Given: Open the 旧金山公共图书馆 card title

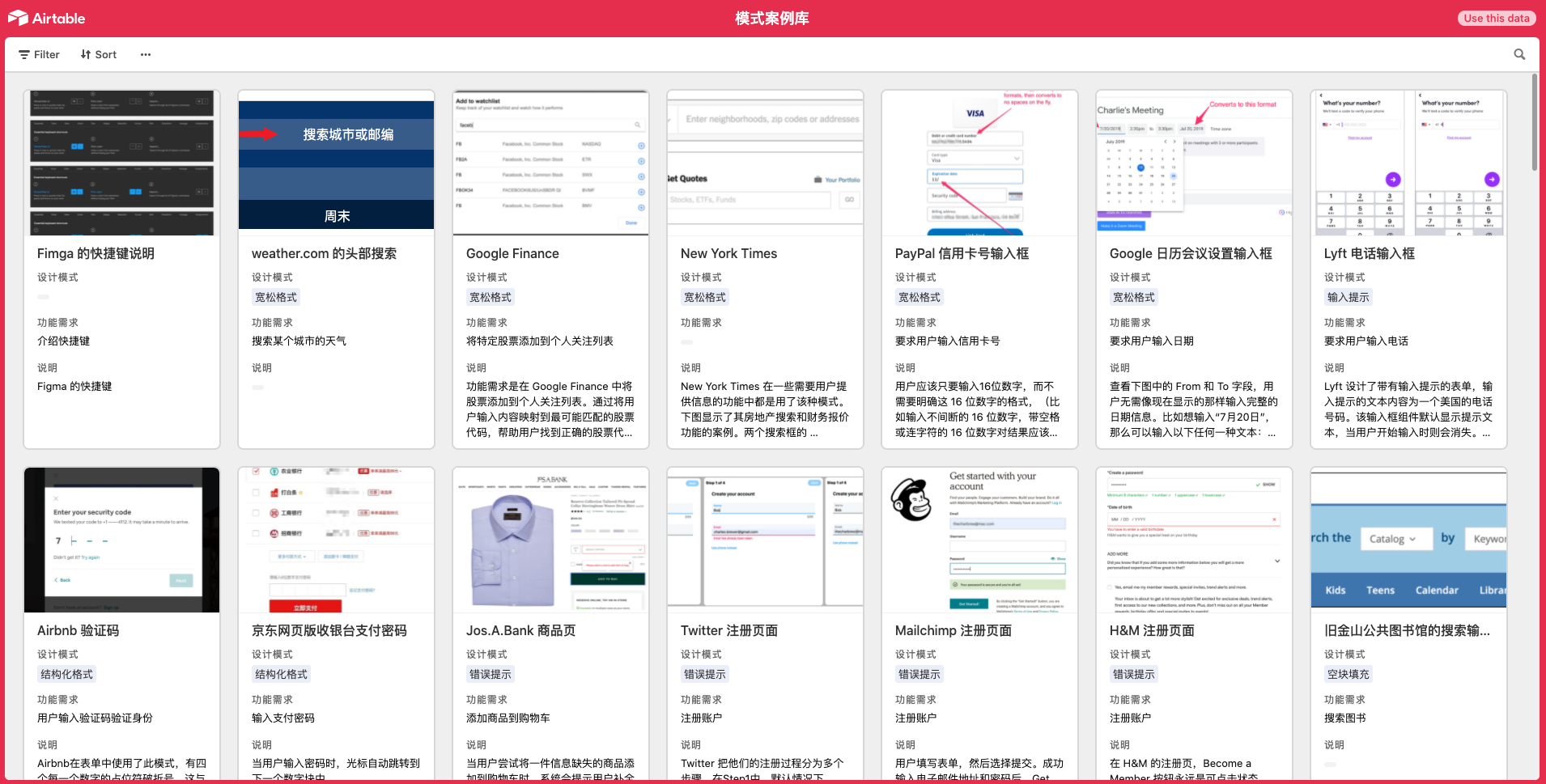Looking at the screenshot, I should [1407, 630].
